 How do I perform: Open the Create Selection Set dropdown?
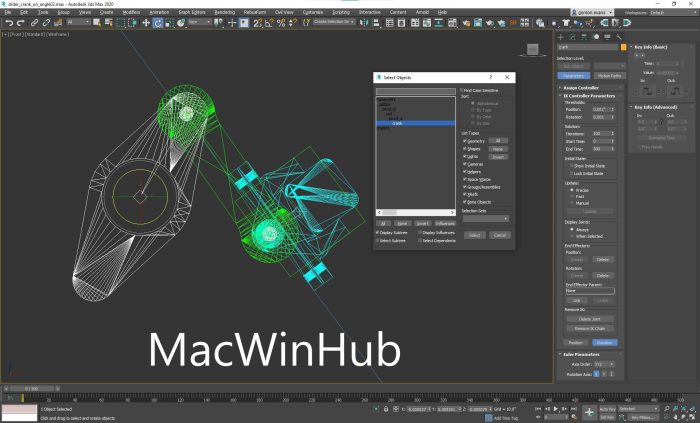pyautogui.click(x=334, y=22)
